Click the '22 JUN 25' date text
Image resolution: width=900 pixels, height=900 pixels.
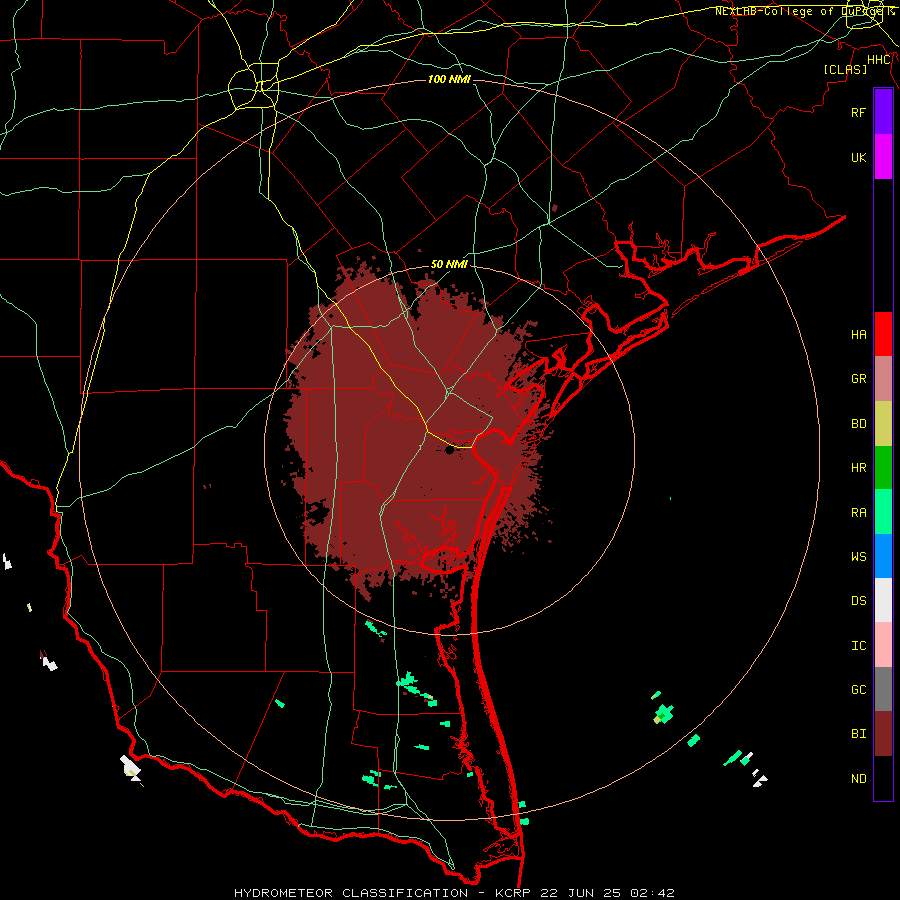(x=580, y=893)
